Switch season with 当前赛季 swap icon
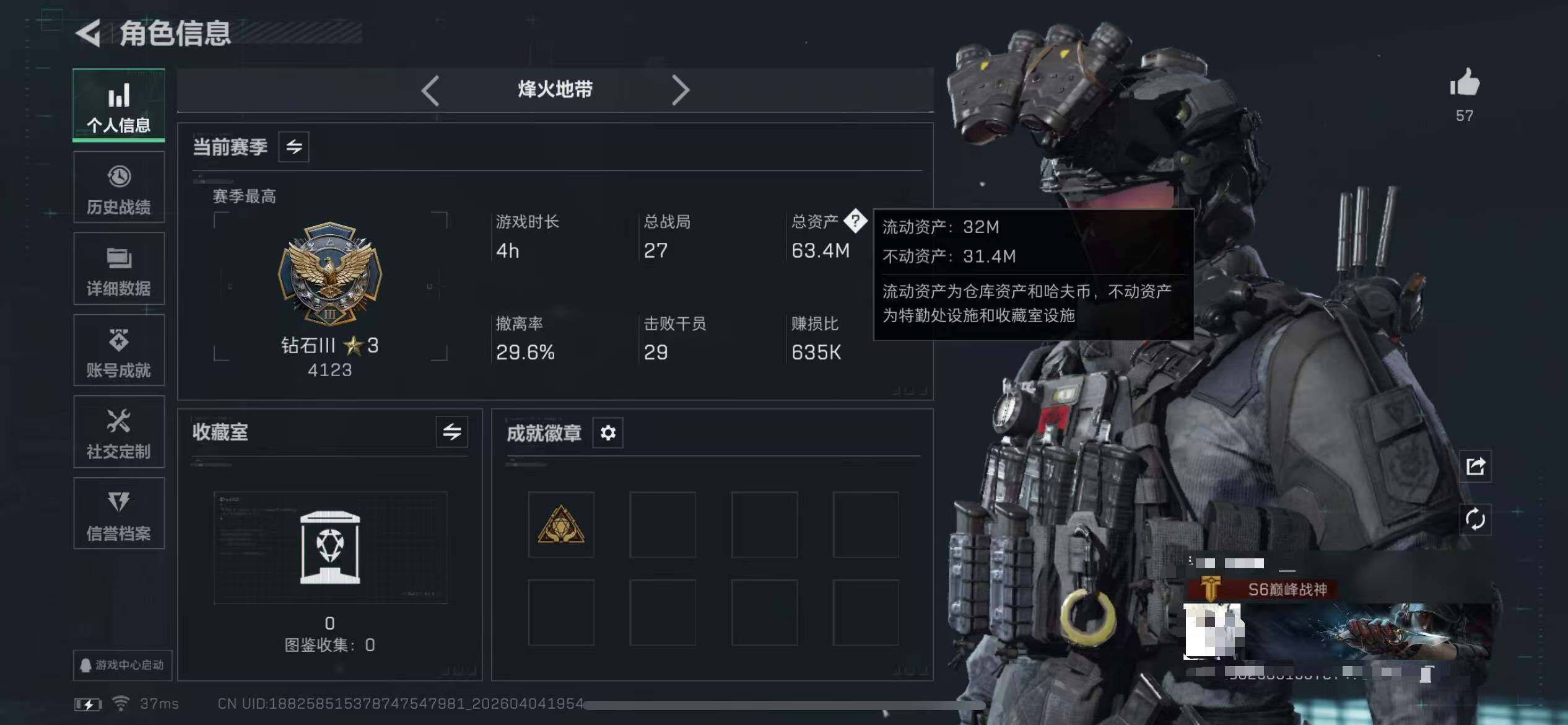1568x725 pixels. (x=294, y=147)
